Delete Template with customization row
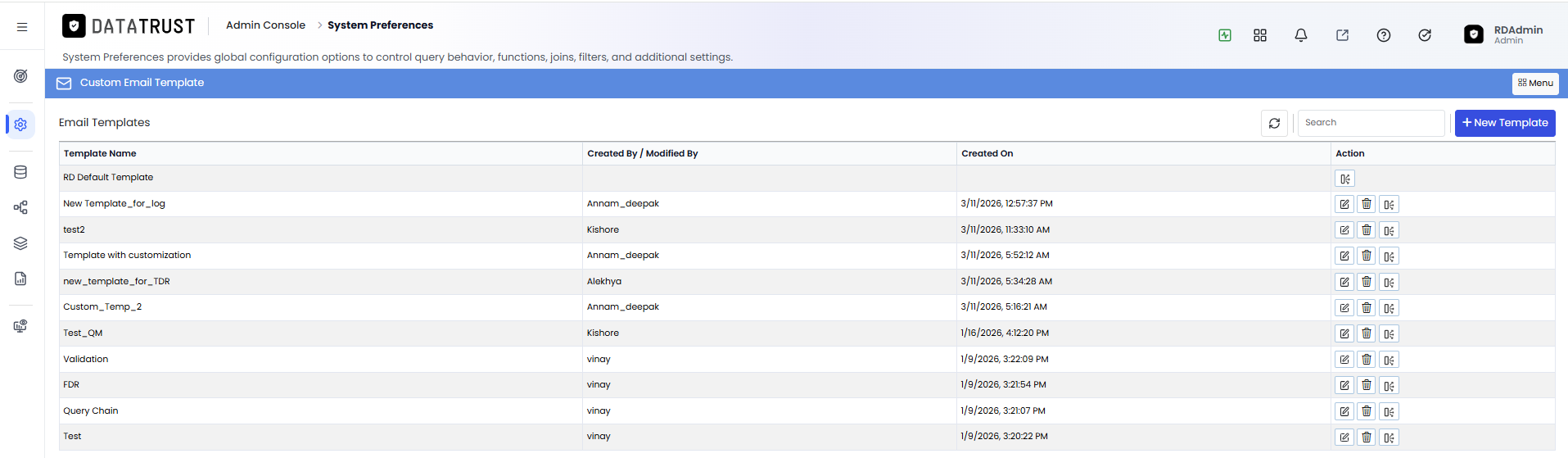 [x=1367, y=256]
